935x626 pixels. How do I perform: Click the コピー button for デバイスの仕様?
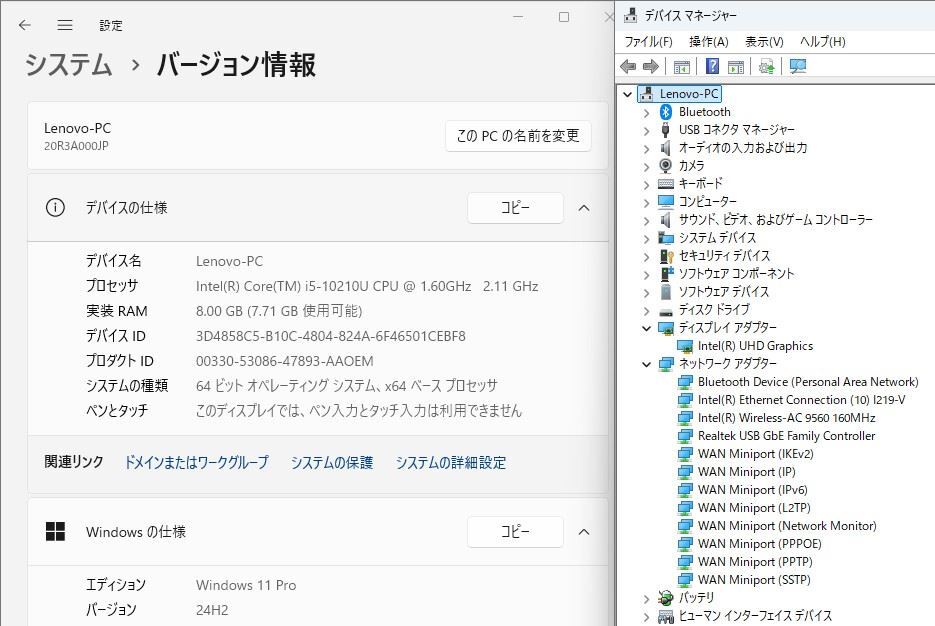pyautogui.click(x=515, y=208)
